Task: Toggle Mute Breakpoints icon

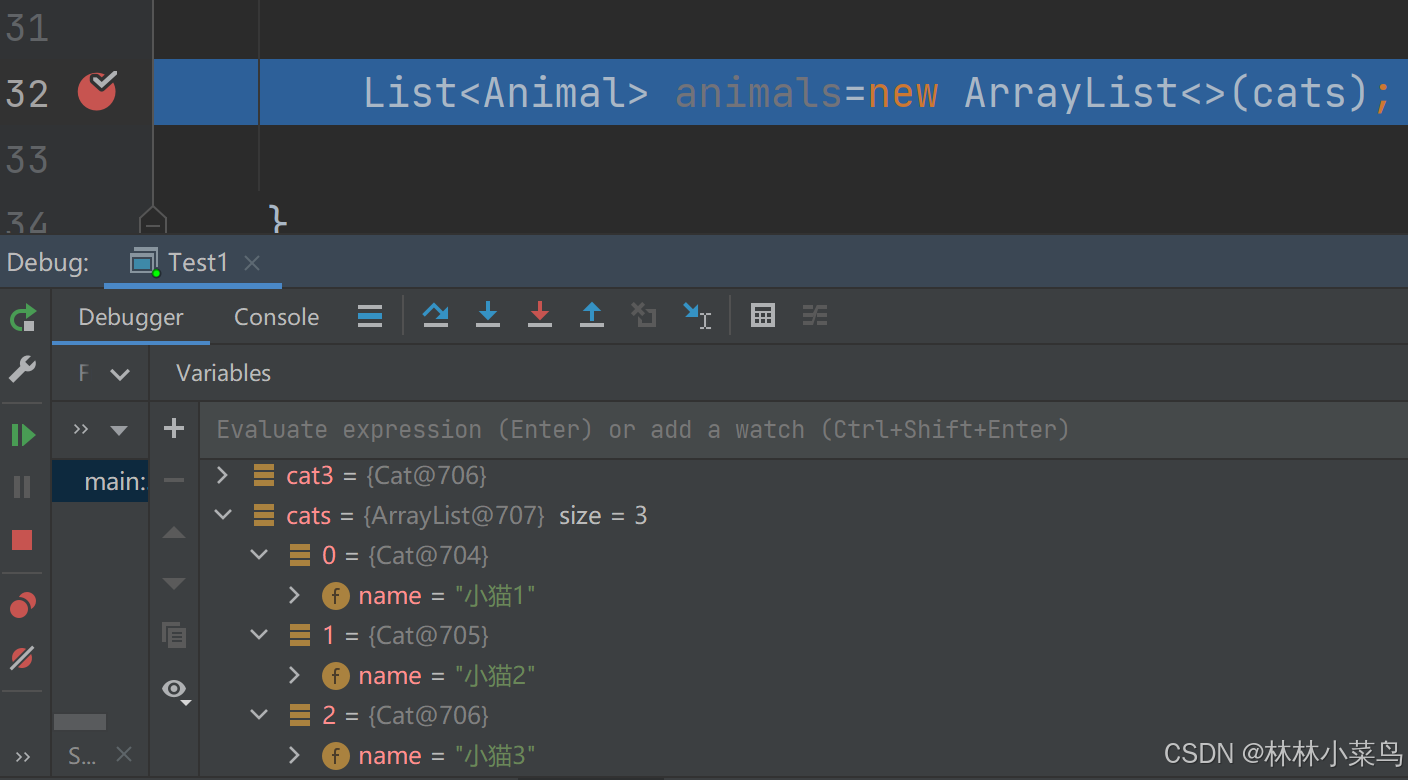Action: coord(22,657)
